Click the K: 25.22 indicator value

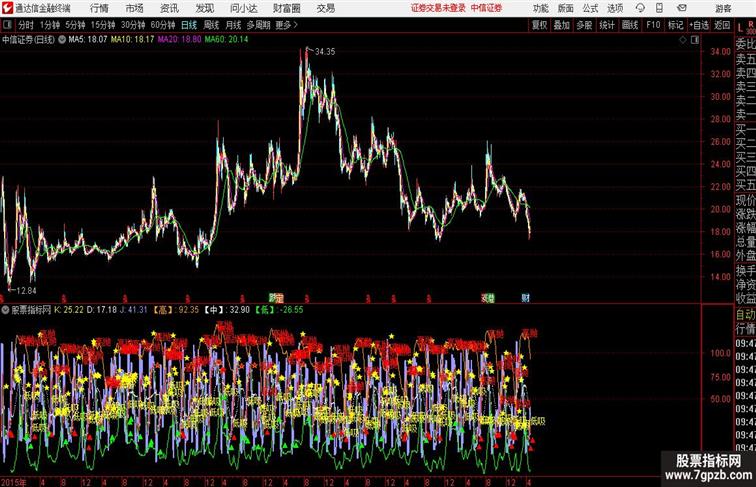coord(69,310)
